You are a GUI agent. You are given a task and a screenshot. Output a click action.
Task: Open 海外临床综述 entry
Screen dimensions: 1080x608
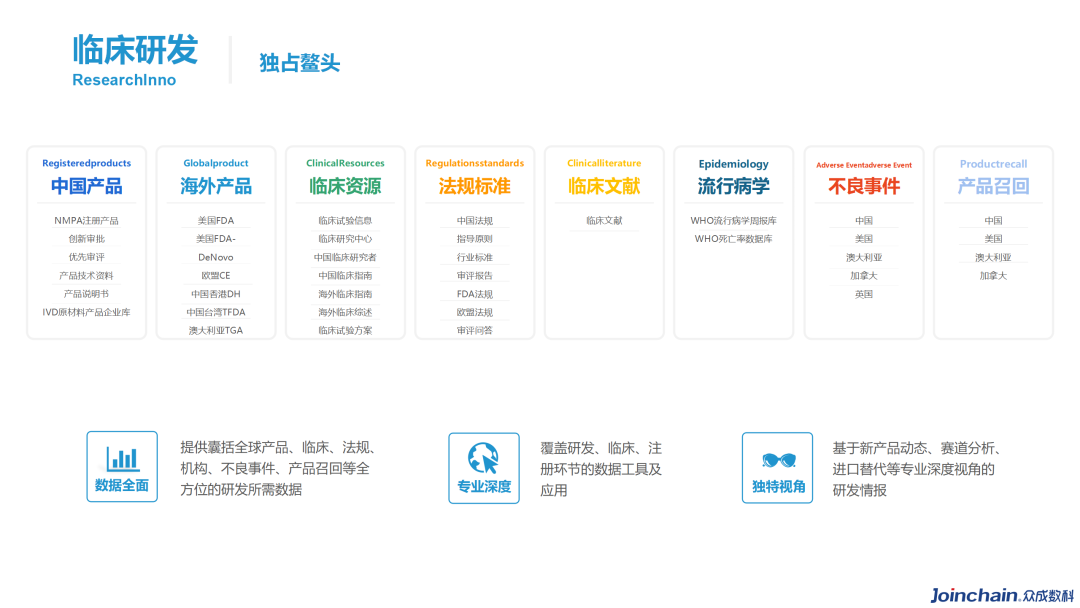pos(345,312)
